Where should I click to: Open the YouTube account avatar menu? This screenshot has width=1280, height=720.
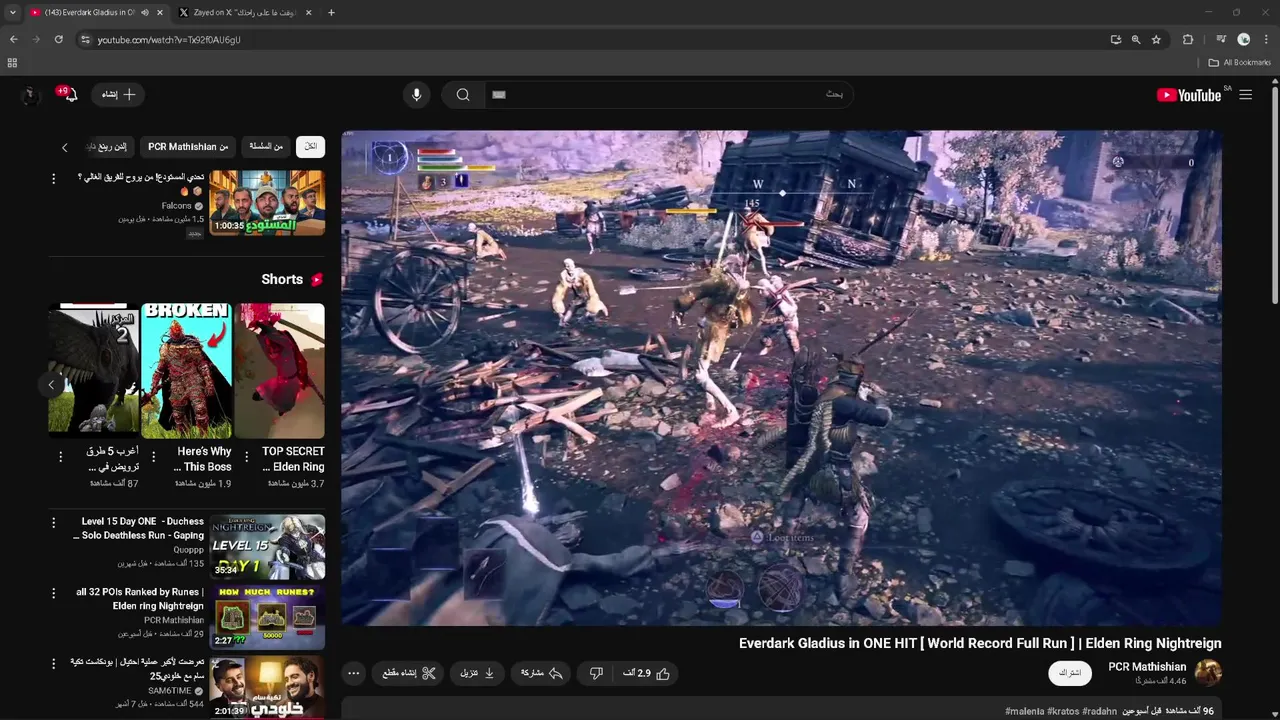tap(30, 95)
